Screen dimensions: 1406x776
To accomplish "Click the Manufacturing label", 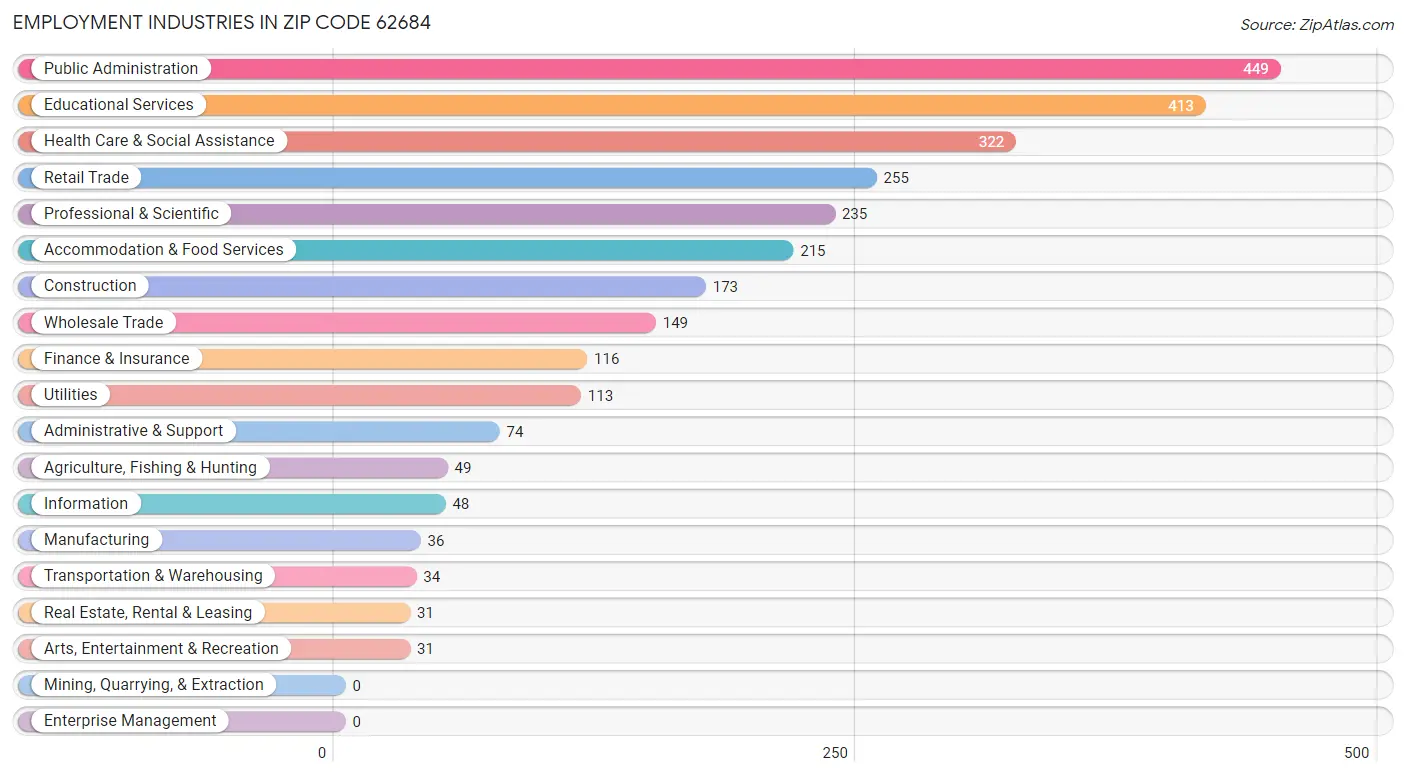I will pos(96,540).
